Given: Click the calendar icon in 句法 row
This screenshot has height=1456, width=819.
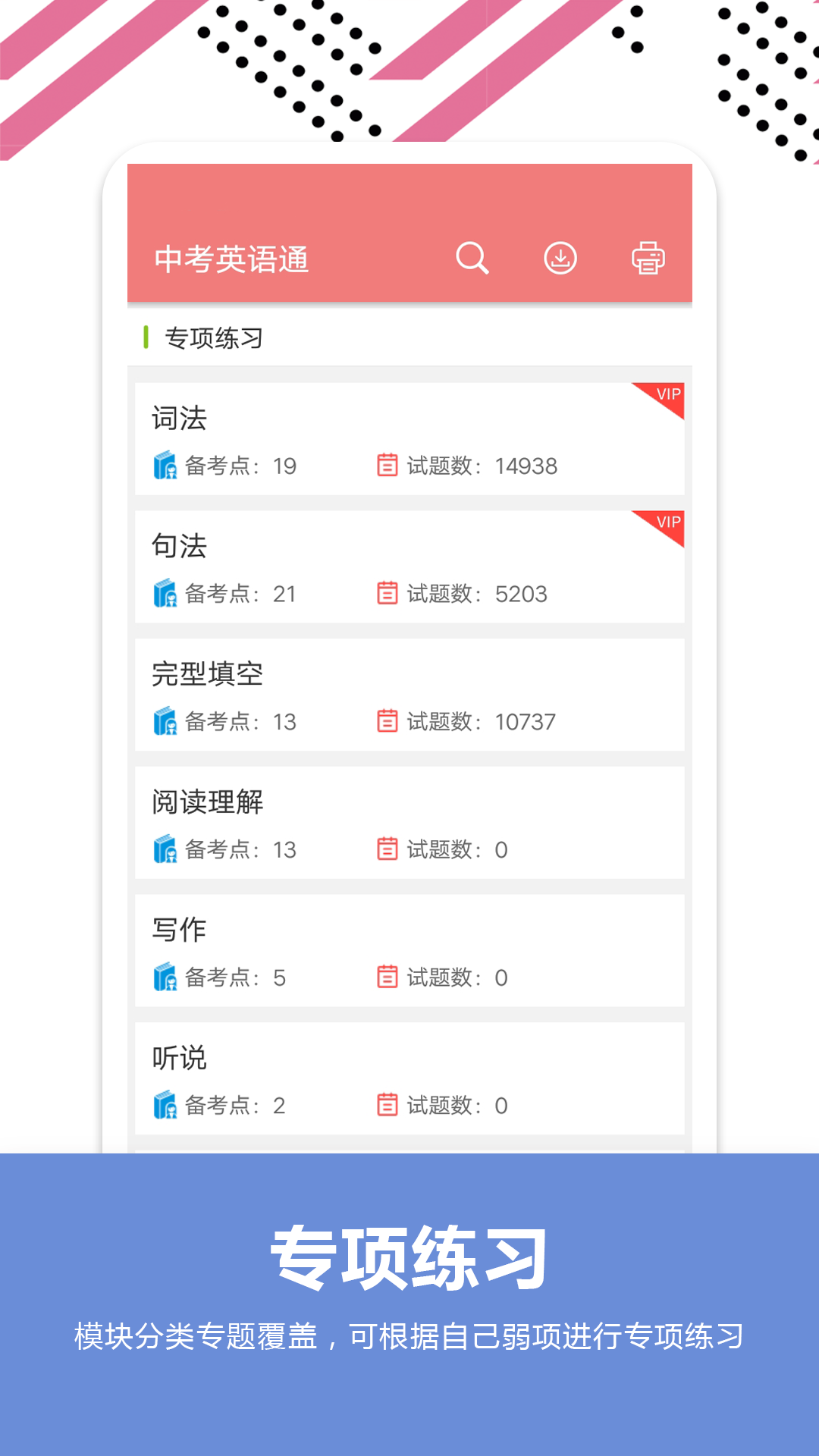Looking at the screenshot, I should [x=387, y=593].
